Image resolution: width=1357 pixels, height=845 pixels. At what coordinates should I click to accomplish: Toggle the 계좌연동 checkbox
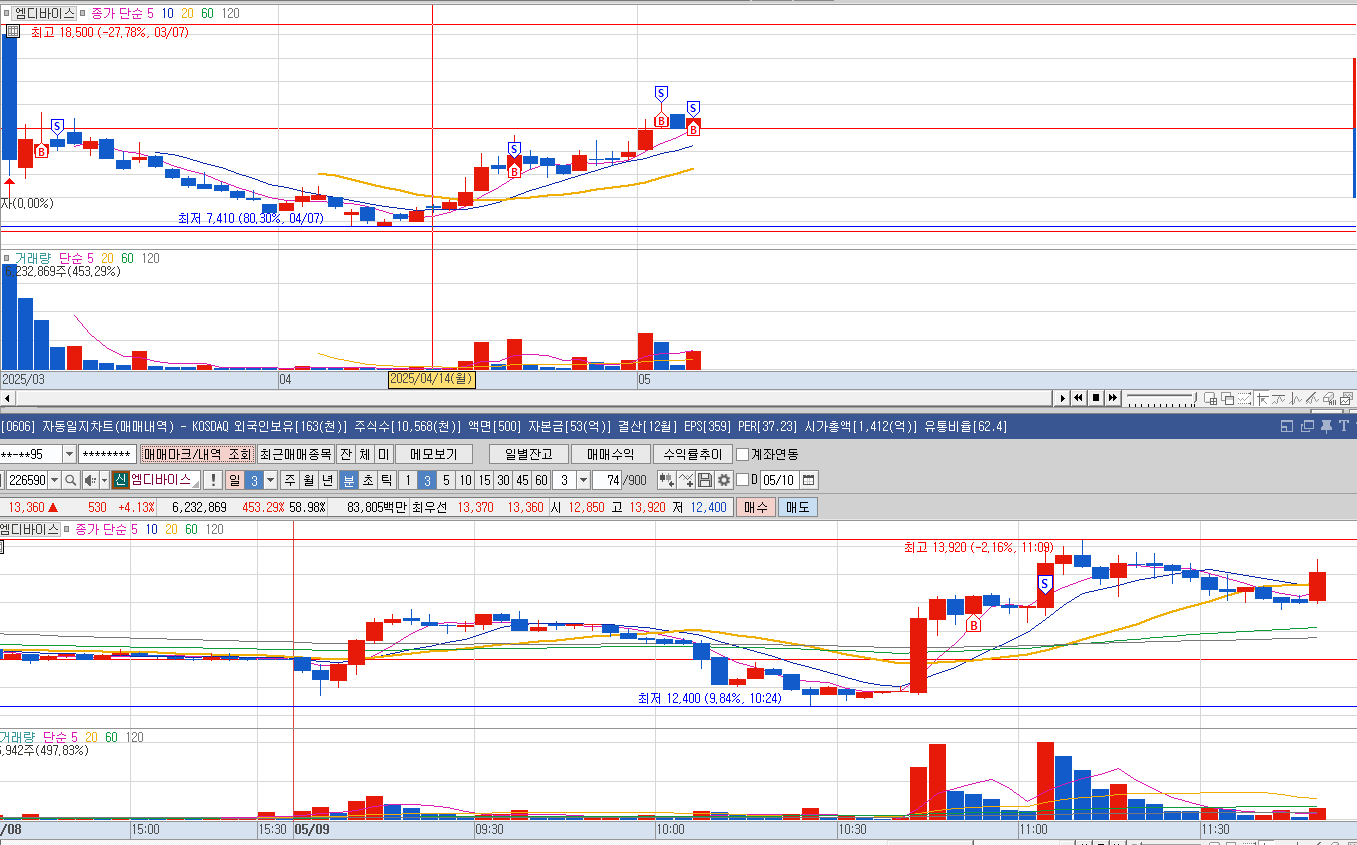[x=742, y=454]
